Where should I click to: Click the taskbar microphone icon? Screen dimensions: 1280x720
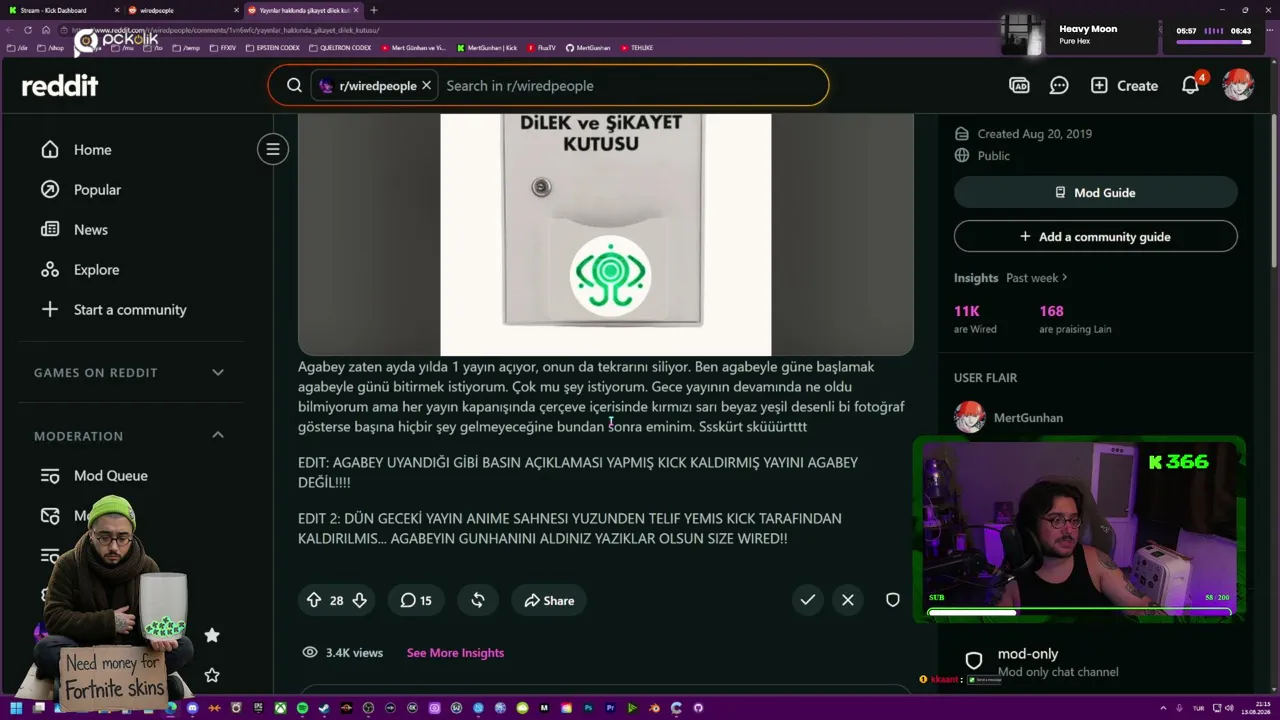tap(1180, 708)
